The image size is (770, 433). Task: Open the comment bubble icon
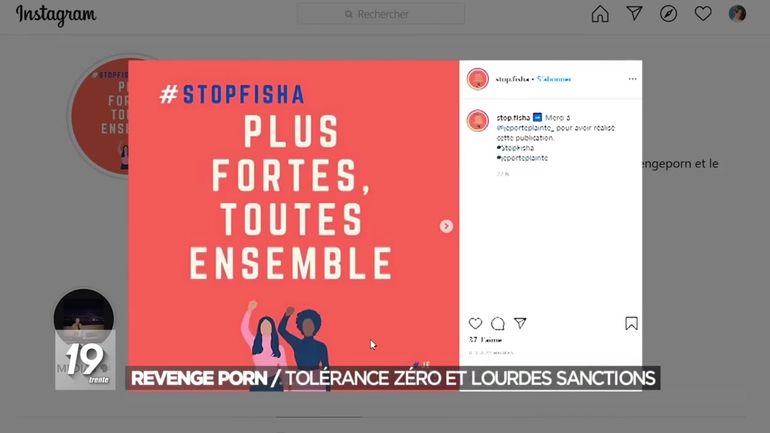498,324
